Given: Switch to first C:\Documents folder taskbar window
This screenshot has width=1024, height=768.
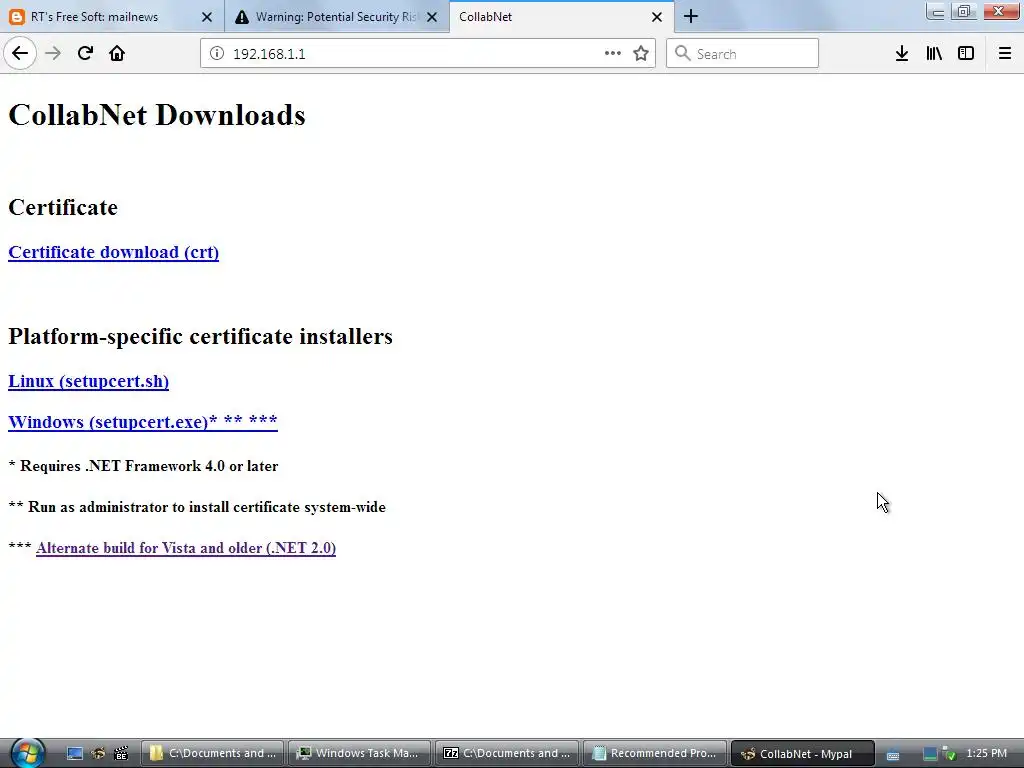Looking at the screenshot, I should (x=213, y=753).
